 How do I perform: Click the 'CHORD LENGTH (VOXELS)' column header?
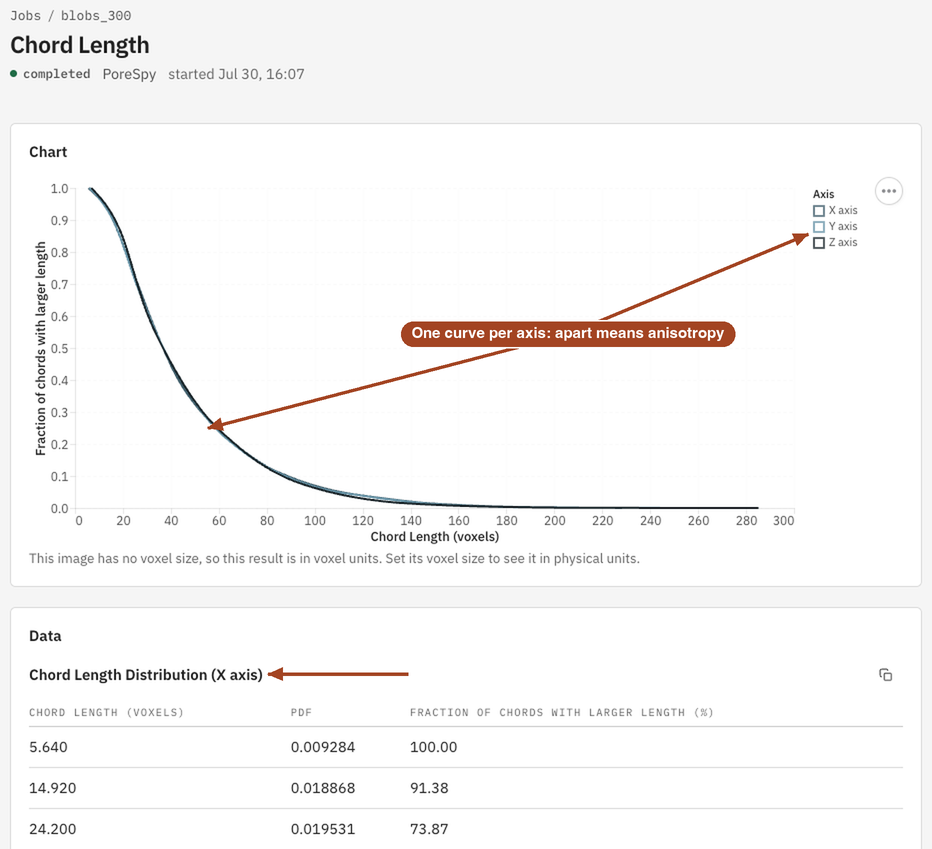[106, 712]
